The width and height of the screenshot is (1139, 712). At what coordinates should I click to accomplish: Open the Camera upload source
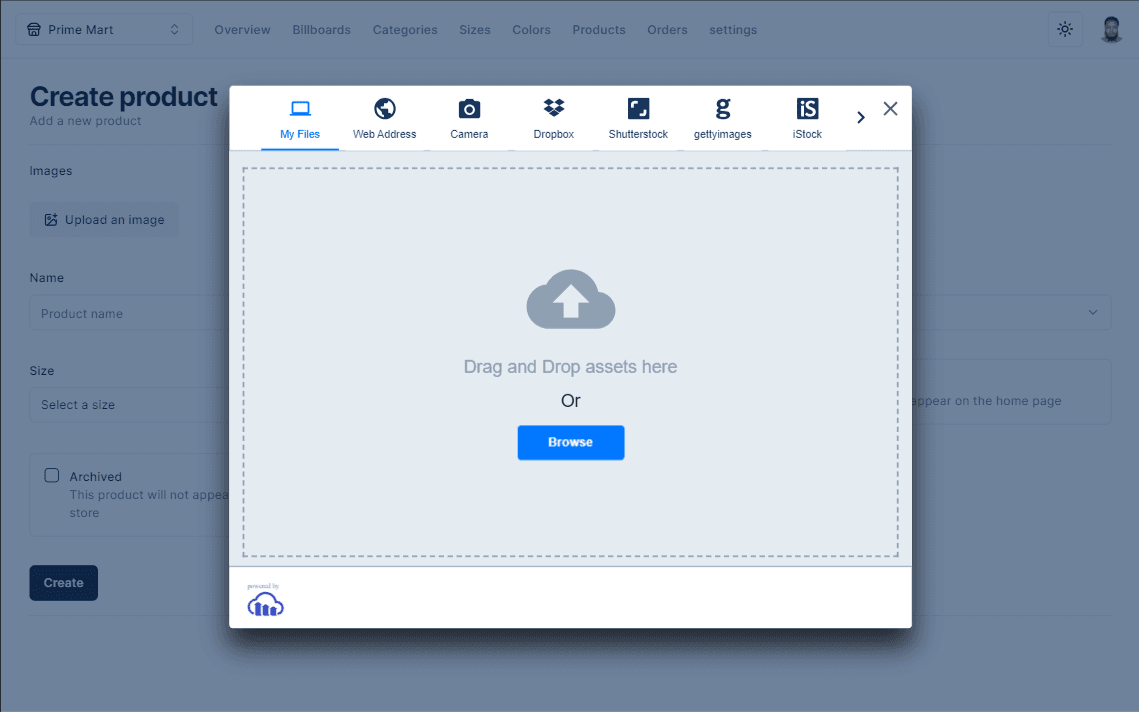(469, 109)
